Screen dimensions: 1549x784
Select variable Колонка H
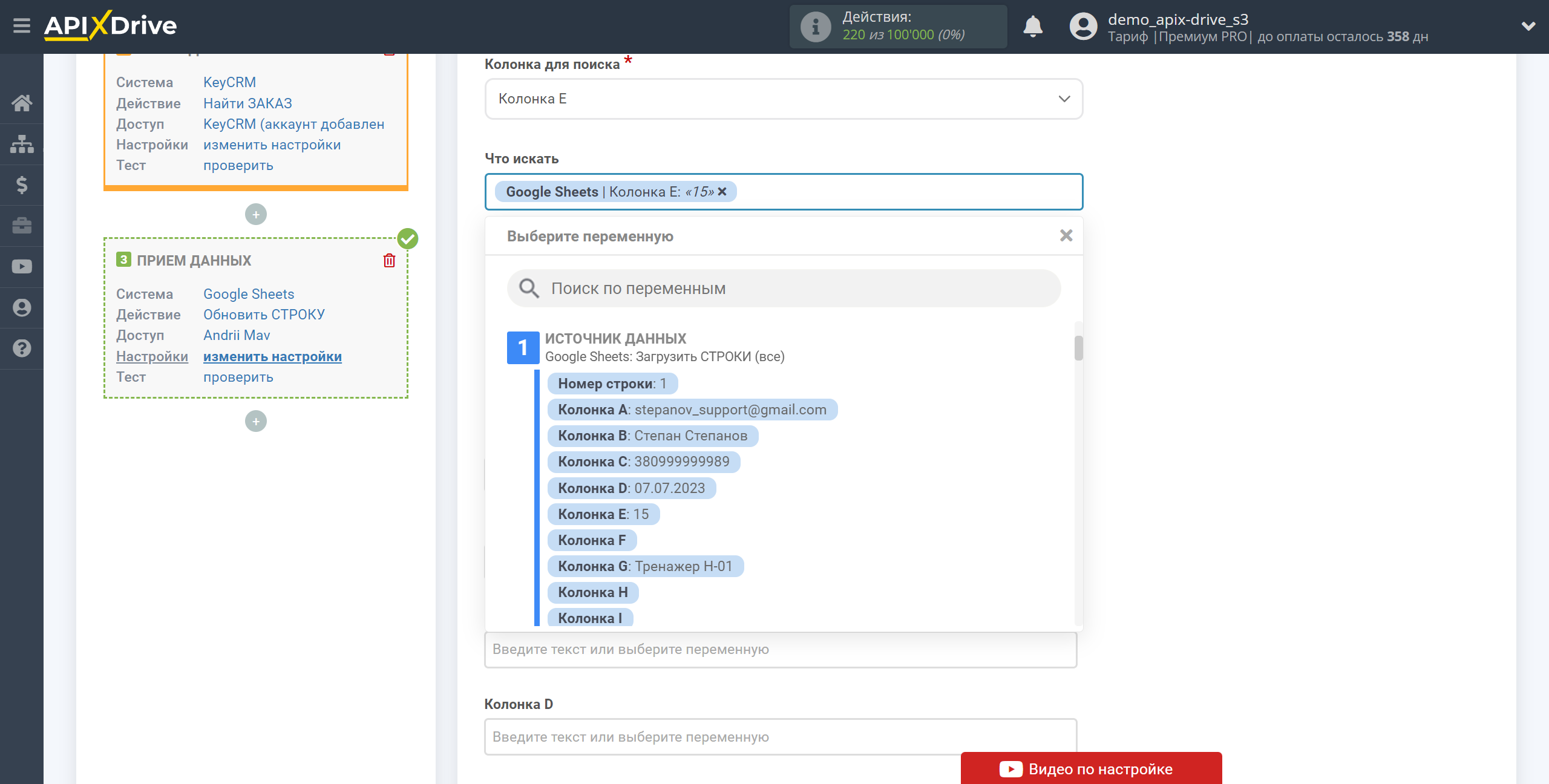[593, 592]
